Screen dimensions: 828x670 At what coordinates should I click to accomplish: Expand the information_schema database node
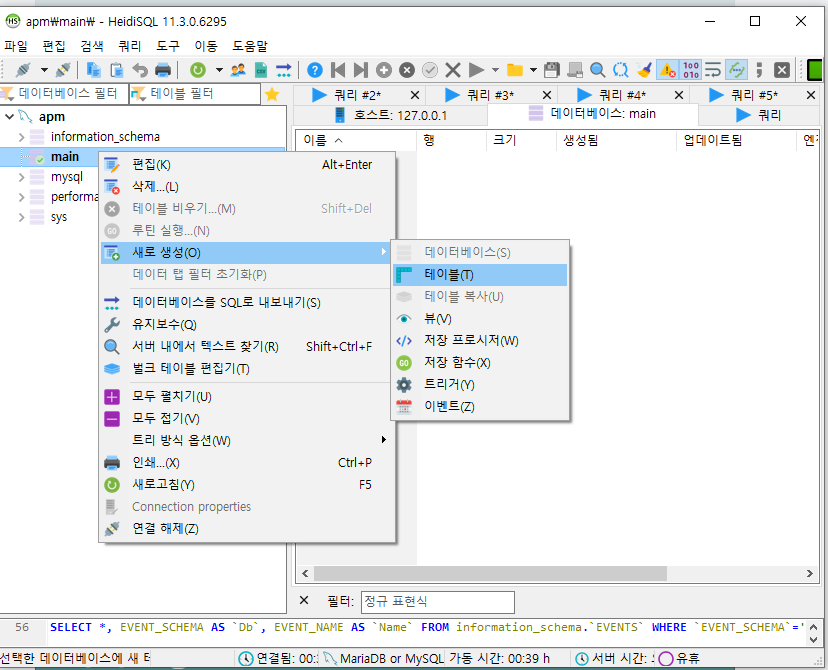click(21, 137)
